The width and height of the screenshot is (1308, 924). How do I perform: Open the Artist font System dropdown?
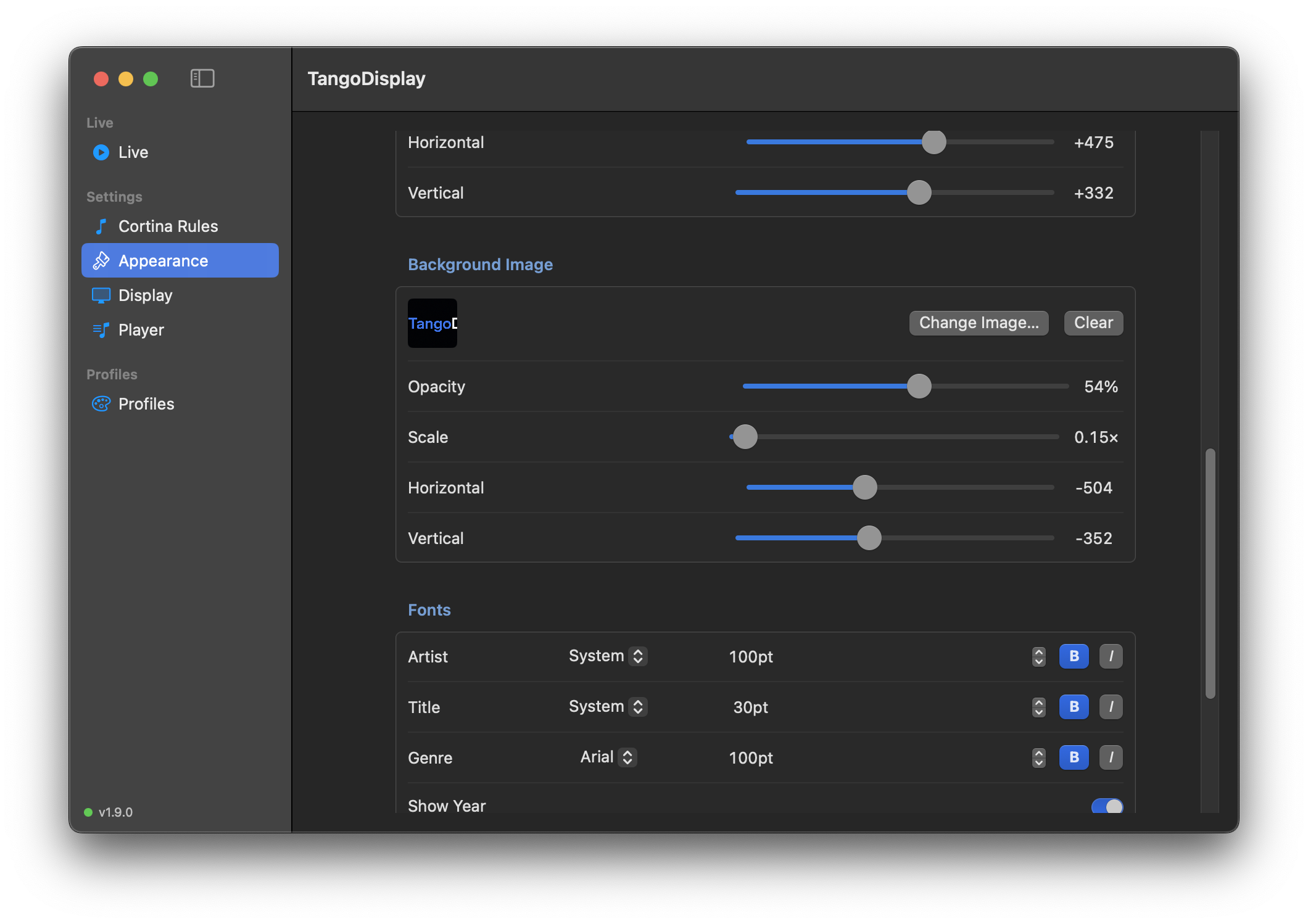tap(608, 656)
